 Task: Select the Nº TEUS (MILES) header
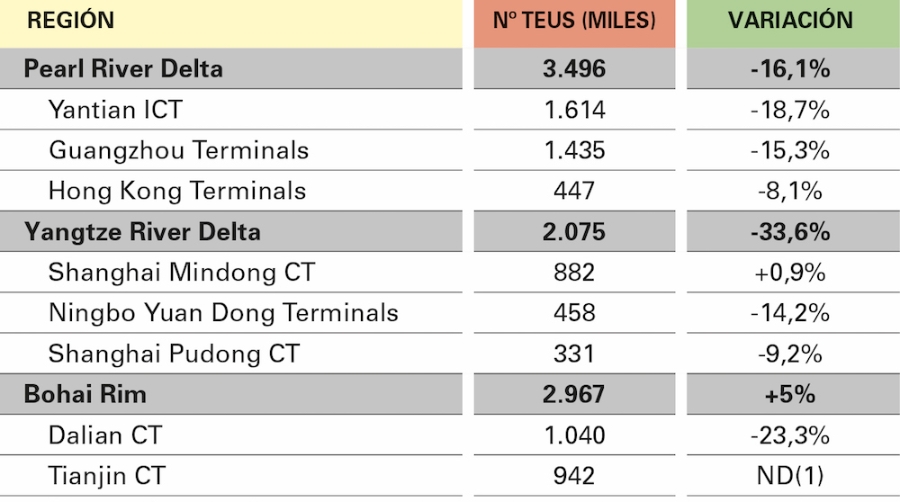point(574,21)
